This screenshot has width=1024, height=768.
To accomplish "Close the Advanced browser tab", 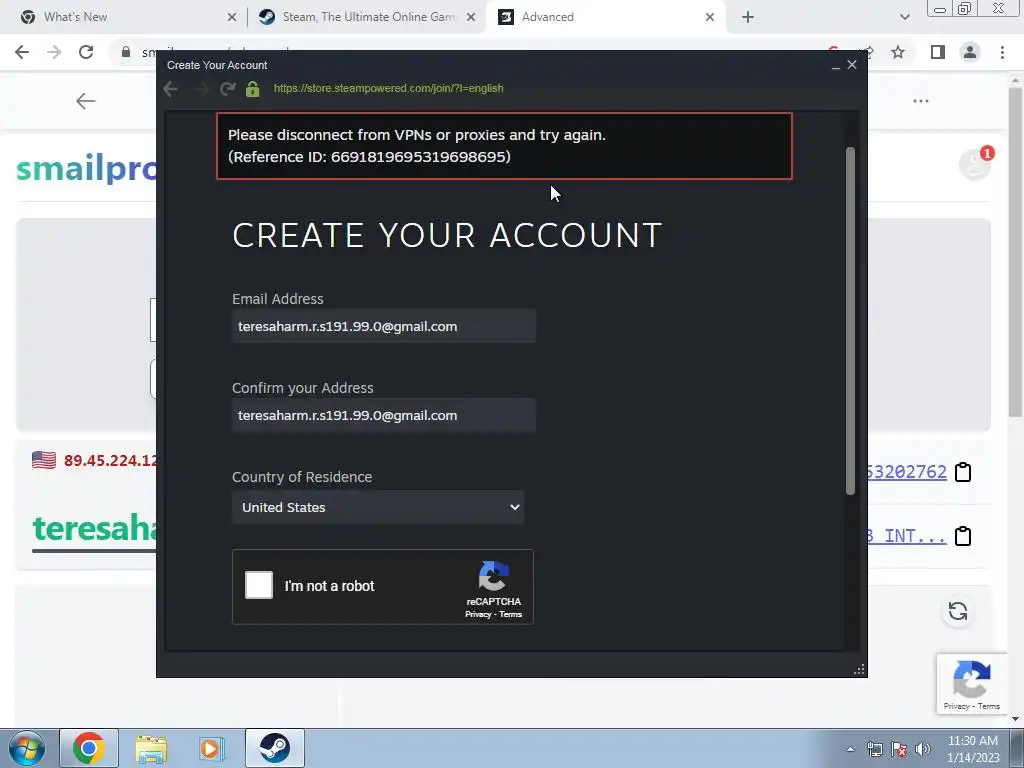I will pyautogui.click(x=710, y=17).
